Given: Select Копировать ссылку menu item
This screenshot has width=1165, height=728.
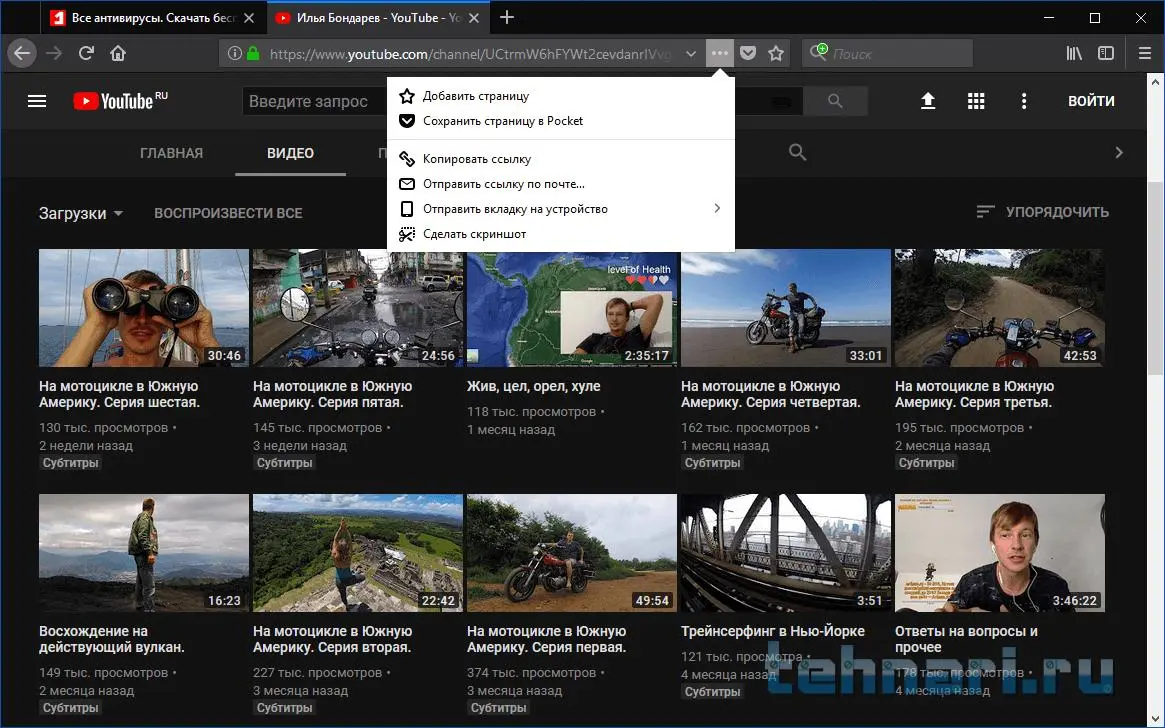Looking at the screenshot, I should [x=476, y=159].
